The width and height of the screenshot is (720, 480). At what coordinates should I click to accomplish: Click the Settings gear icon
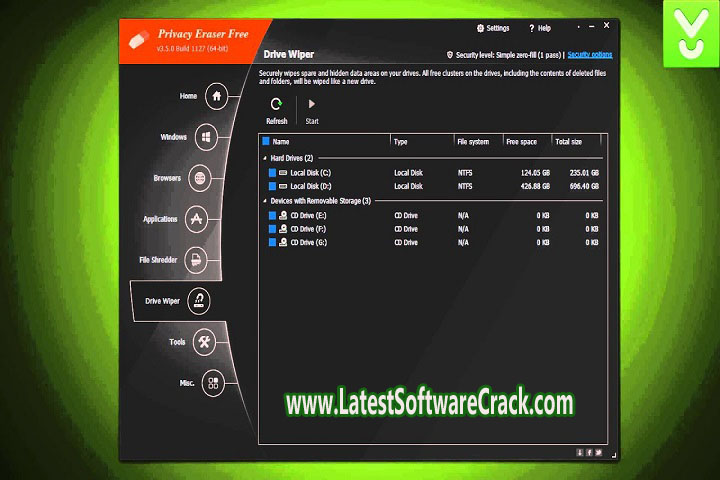[480, 28]
